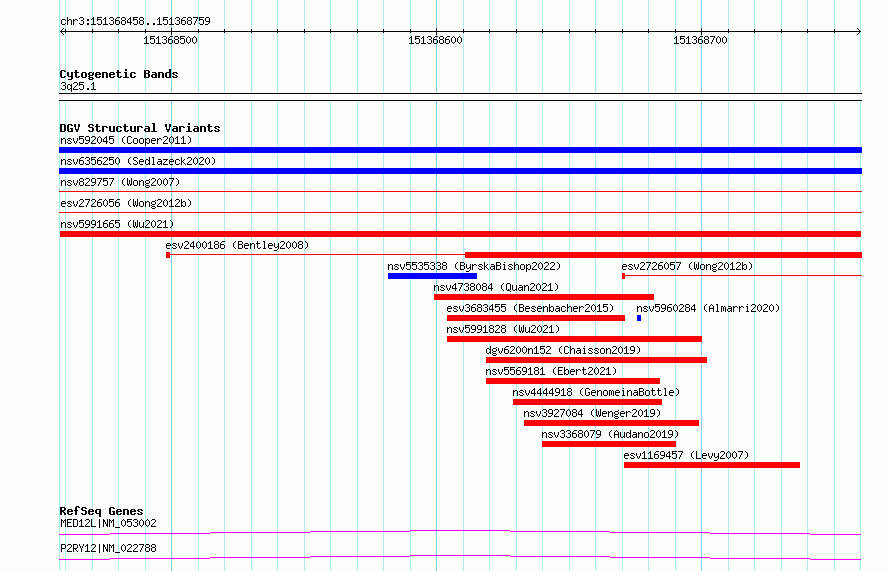Viewport: 890px width, 571px height.
Task: Select the dgv6200n152 (Chaisson2019) label
Action: [x=563, y=350]
